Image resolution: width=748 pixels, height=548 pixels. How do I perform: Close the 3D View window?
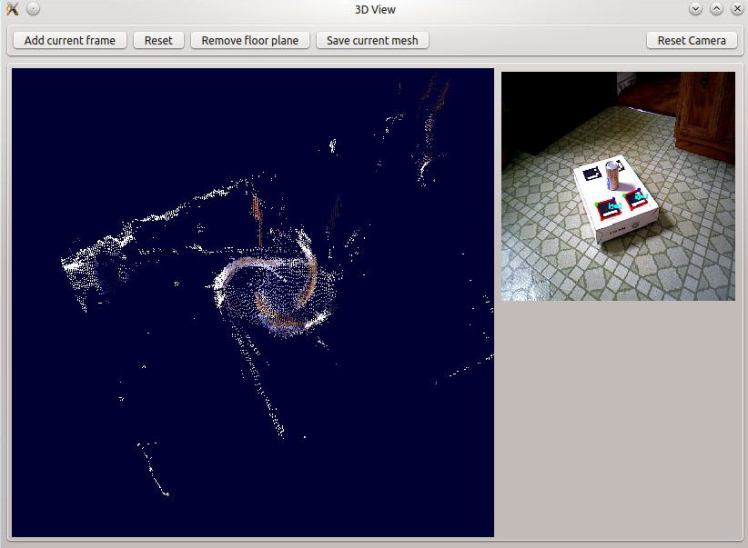[734, 9]
